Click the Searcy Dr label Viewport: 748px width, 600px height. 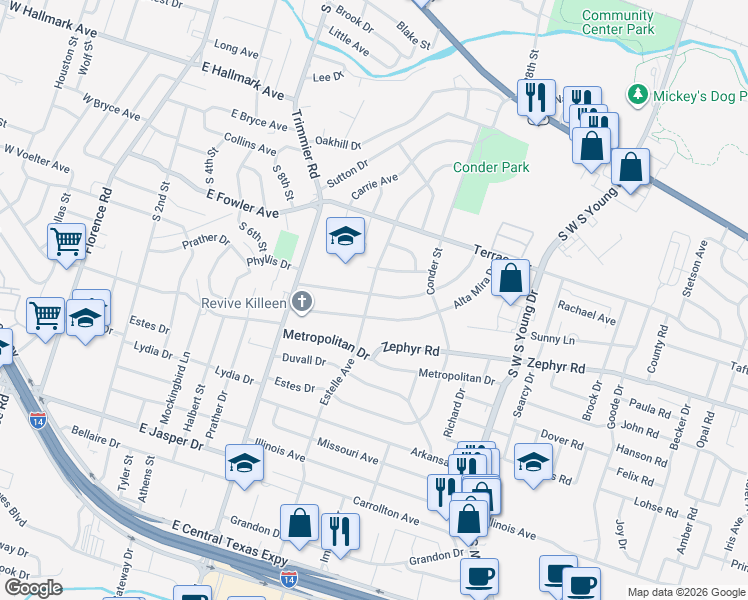[x=524, y=395]
